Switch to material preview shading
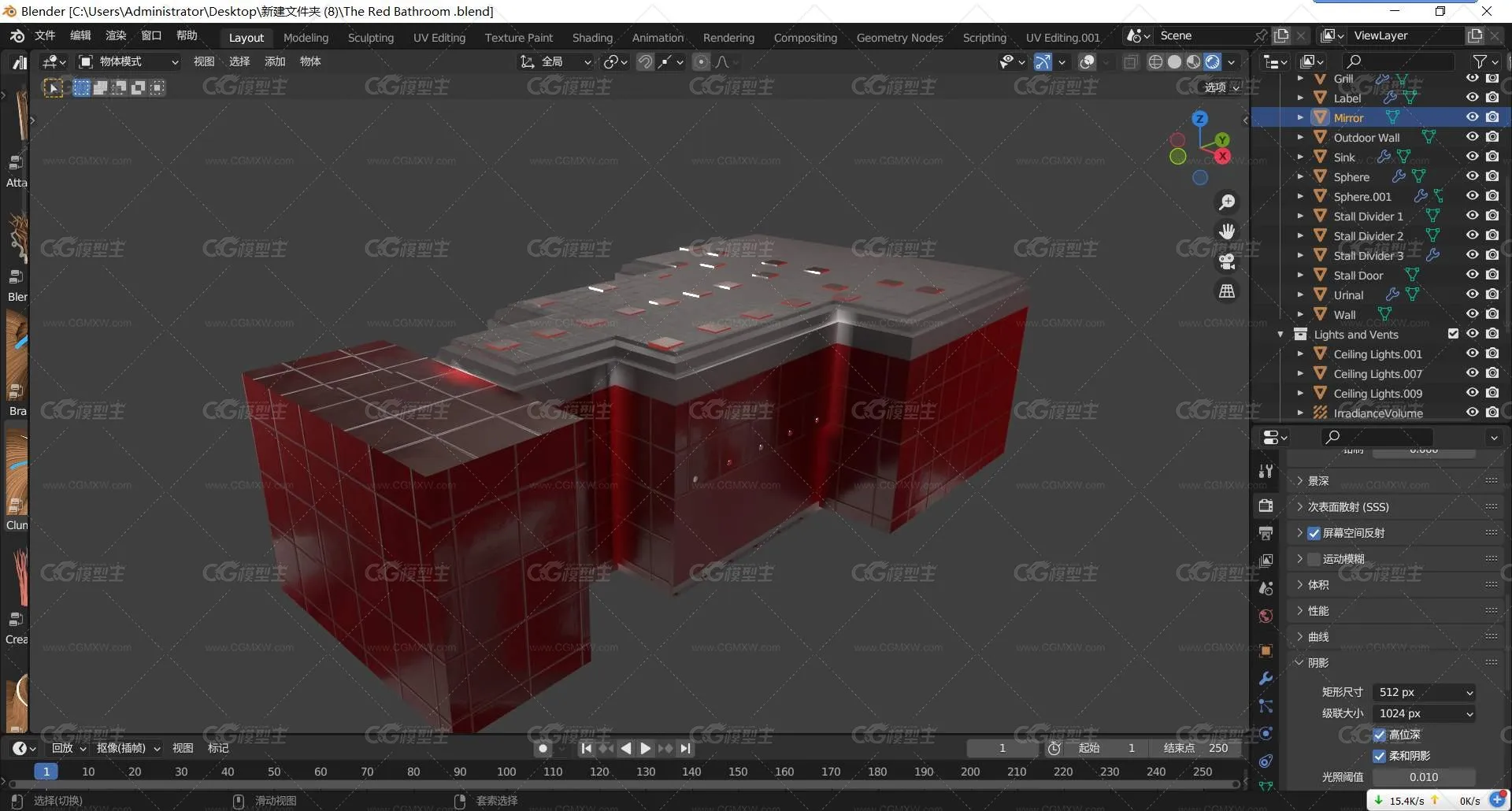 pos(1194,62)
